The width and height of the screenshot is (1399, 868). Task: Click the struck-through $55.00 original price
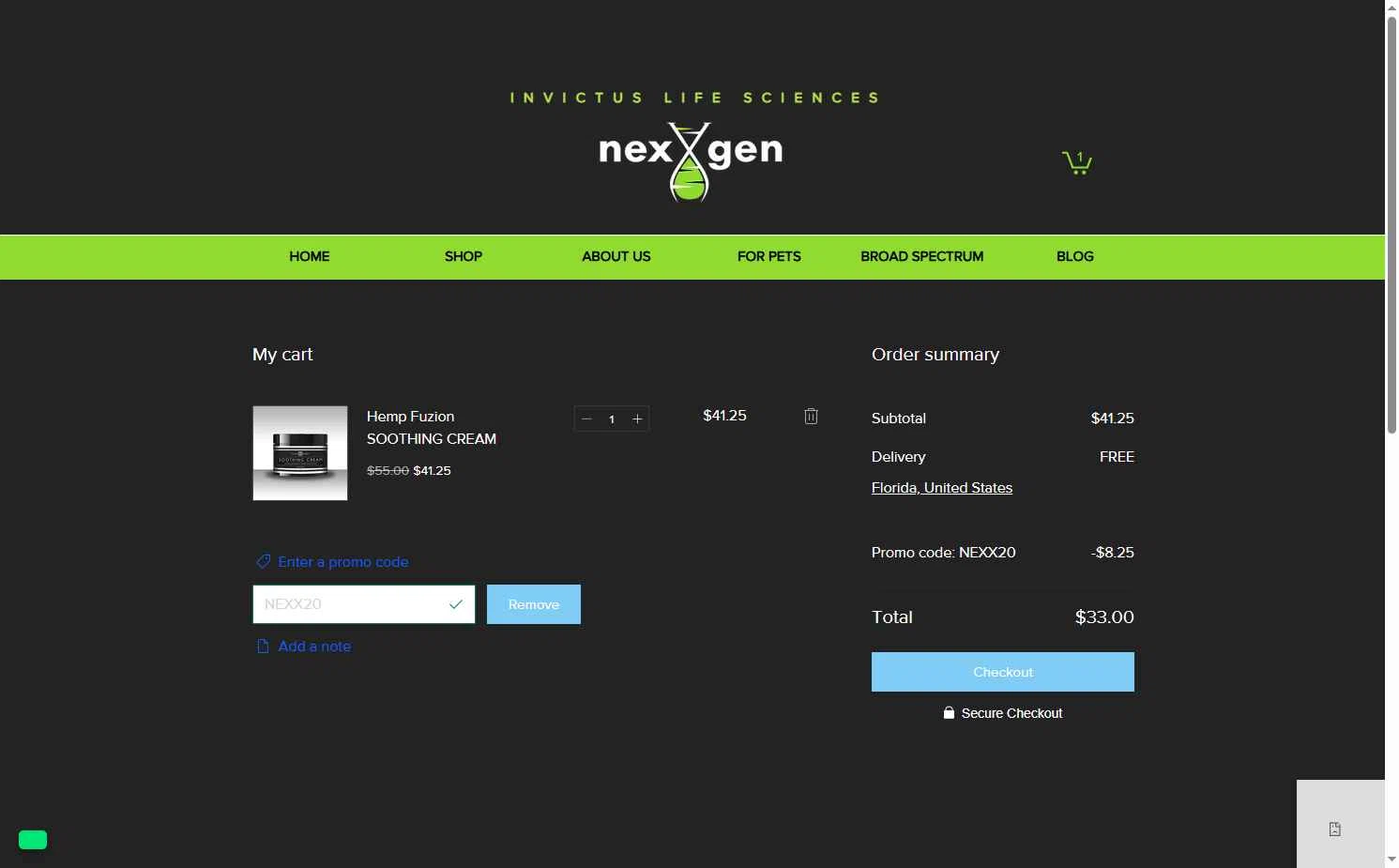tap(388, 471)
